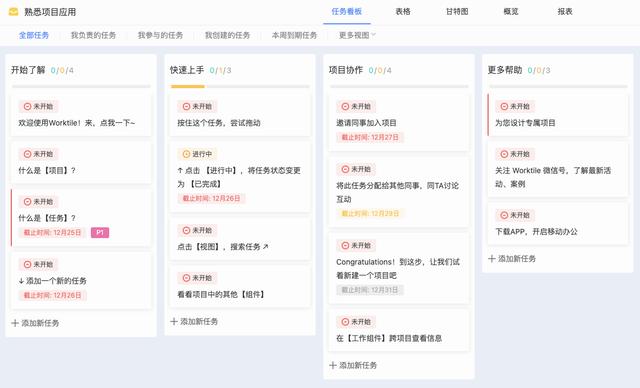Click status badge on 欢迎使用Worktile card
Image resolution: width=640 pixels, height=388 pixels.
pos(38,106)
